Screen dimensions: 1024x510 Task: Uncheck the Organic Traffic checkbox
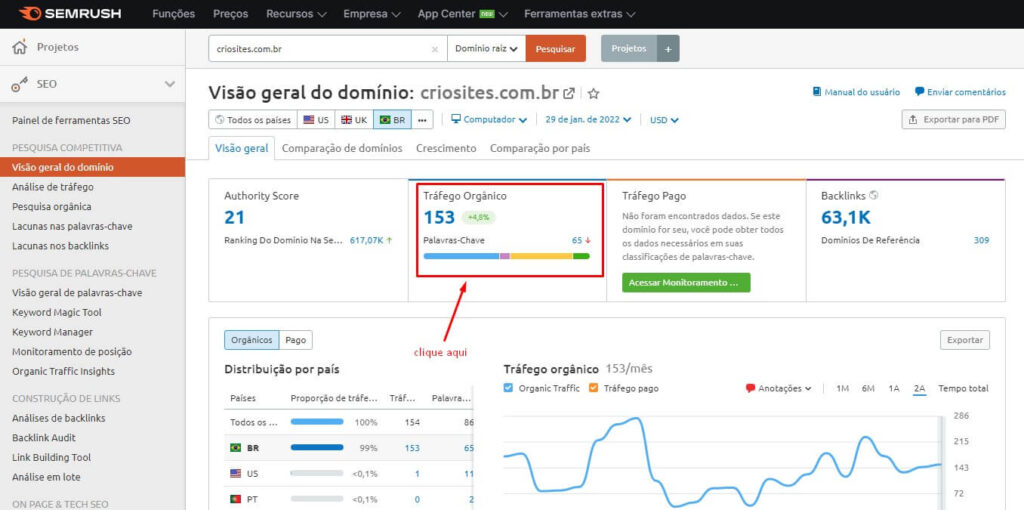509,388
